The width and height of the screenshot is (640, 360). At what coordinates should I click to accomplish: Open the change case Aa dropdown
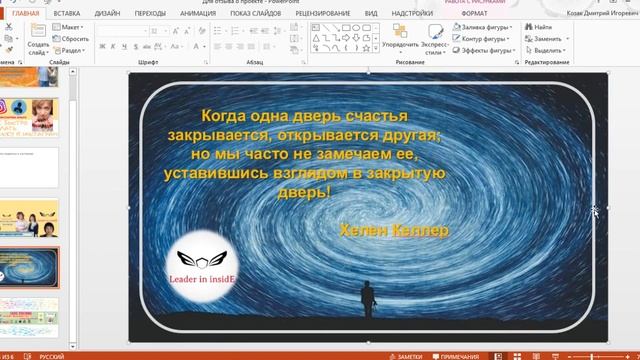click(177, 47)
